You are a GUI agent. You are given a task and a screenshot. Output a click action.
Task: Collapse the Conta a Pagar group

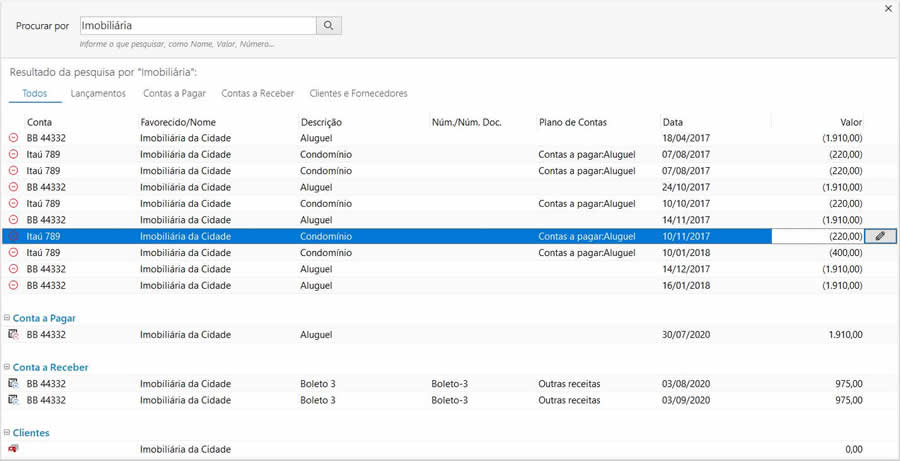click(x=7, y=318)
